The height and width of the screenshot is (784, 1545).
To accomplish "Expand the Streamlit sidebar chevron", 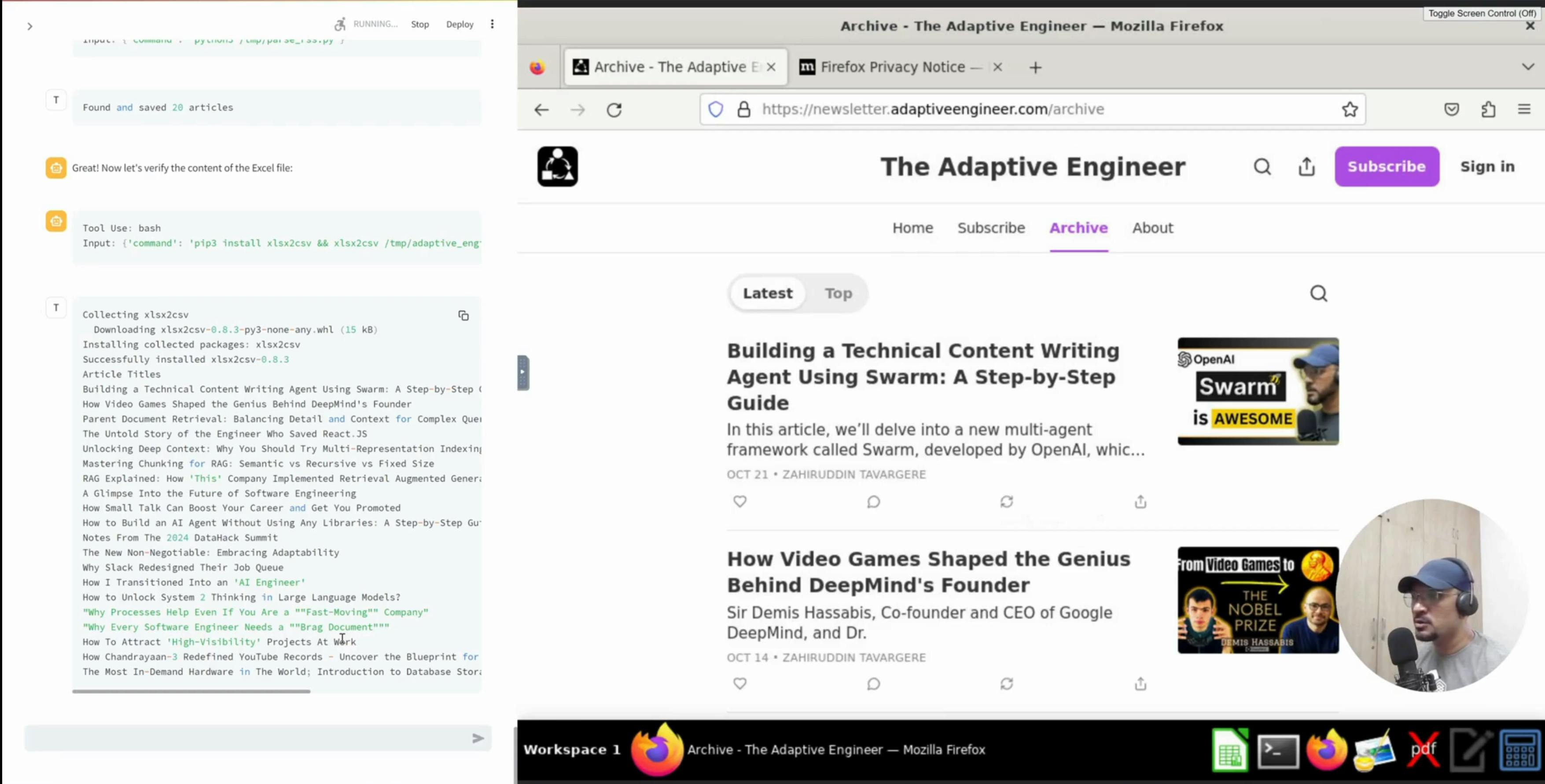I will pyautogui.click(x=29, y=26).
